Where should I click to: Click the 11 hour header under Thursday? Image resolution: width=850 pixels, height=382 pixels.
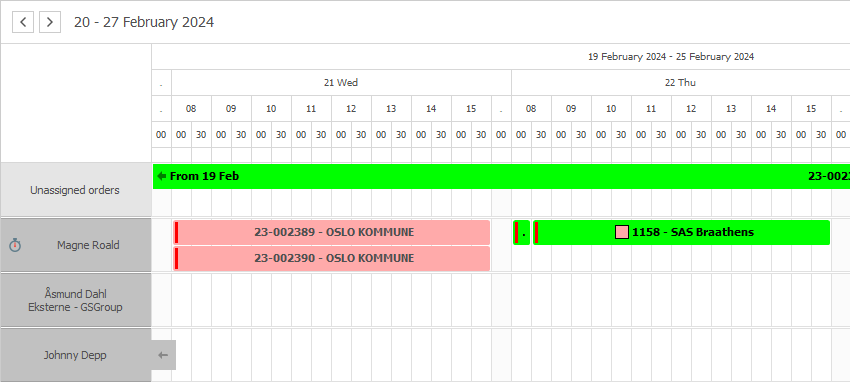[651, 109]
